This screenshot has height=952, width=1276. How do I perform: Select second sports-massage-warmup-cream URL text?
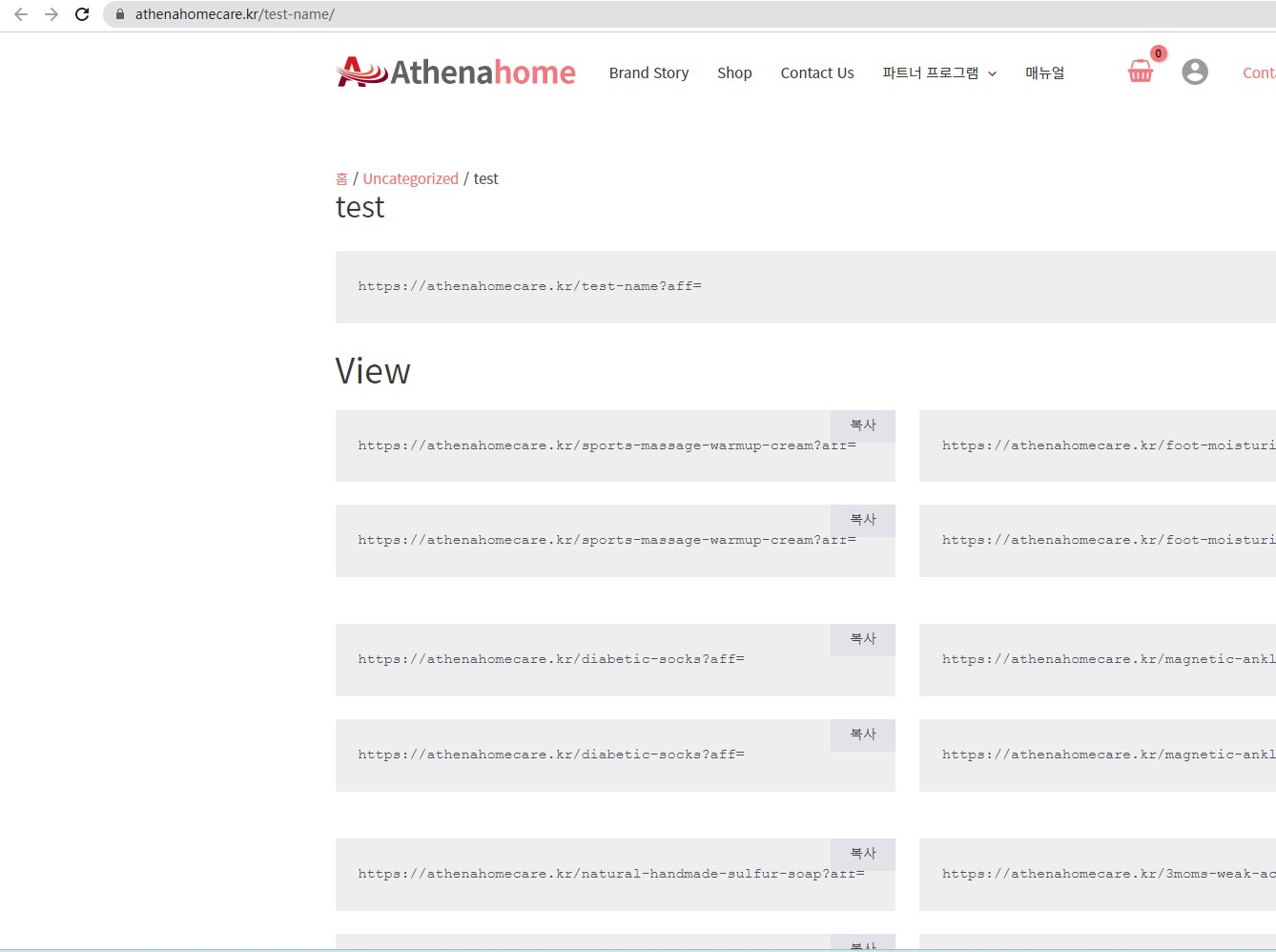(x=607, y=540)
